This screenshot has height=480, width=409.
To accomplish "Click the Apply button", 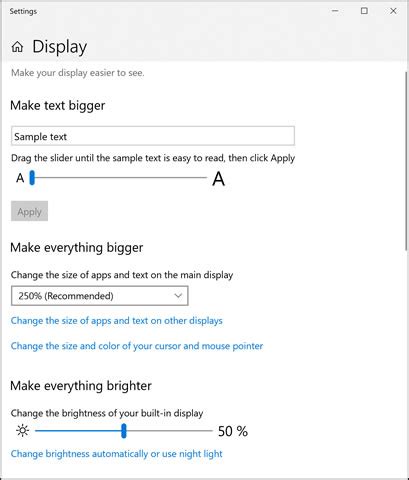I will [x=29, y=211].
